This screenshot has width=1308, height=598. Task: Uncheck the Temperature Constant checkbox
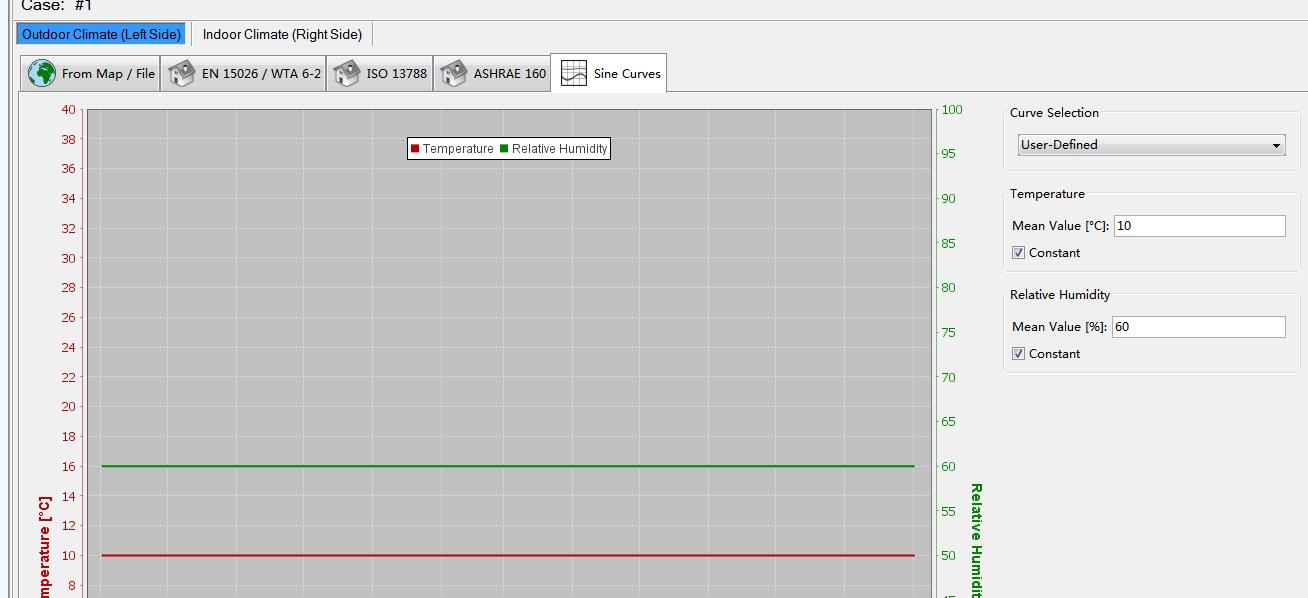pos(1018,253)
